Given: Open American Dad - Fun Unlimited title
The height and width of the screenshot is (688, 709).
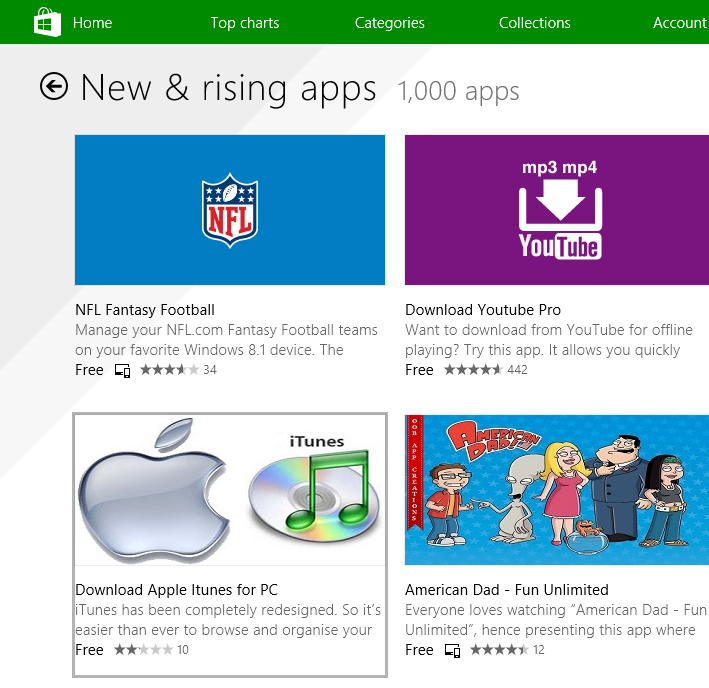Looking at the screenshot, I should pyautogui.click(x=506, y=590).
